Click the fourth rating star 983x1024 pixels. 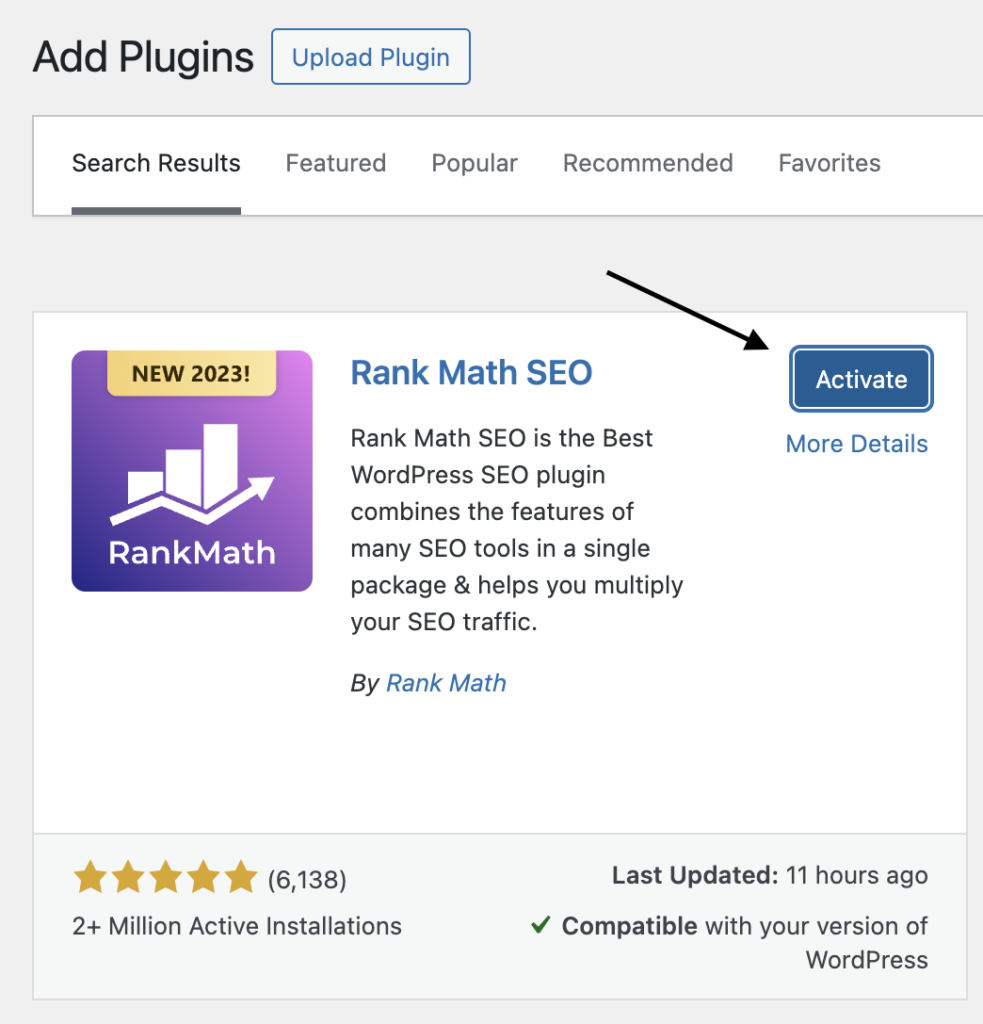tap(203, 878)
